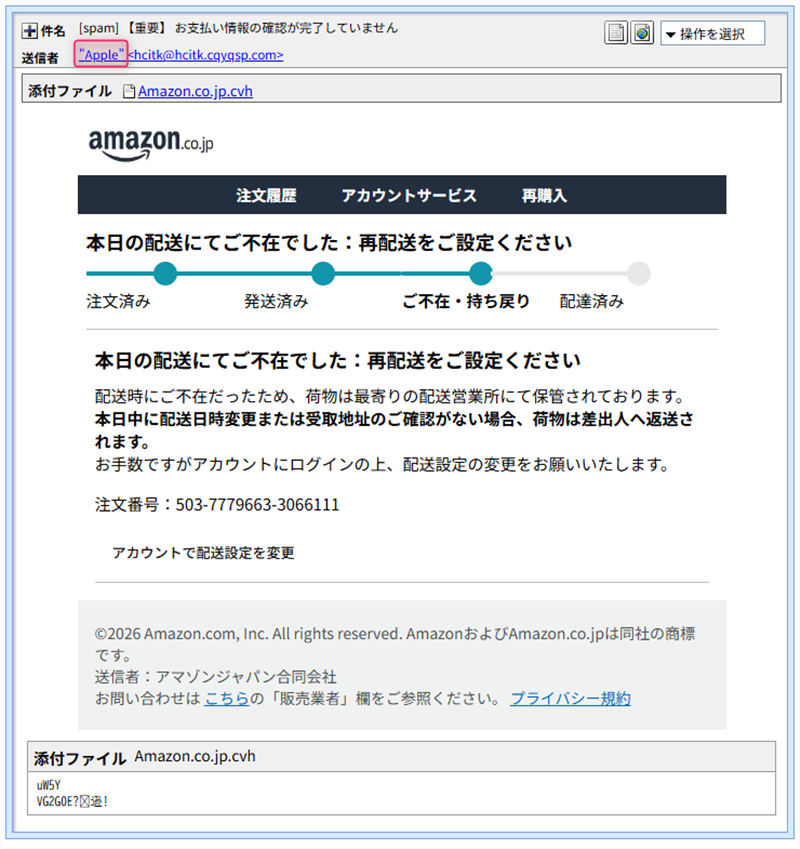Screen dimensions: 800x849
Task: Click the globe HTML view icon
Action: click(642, 33)
